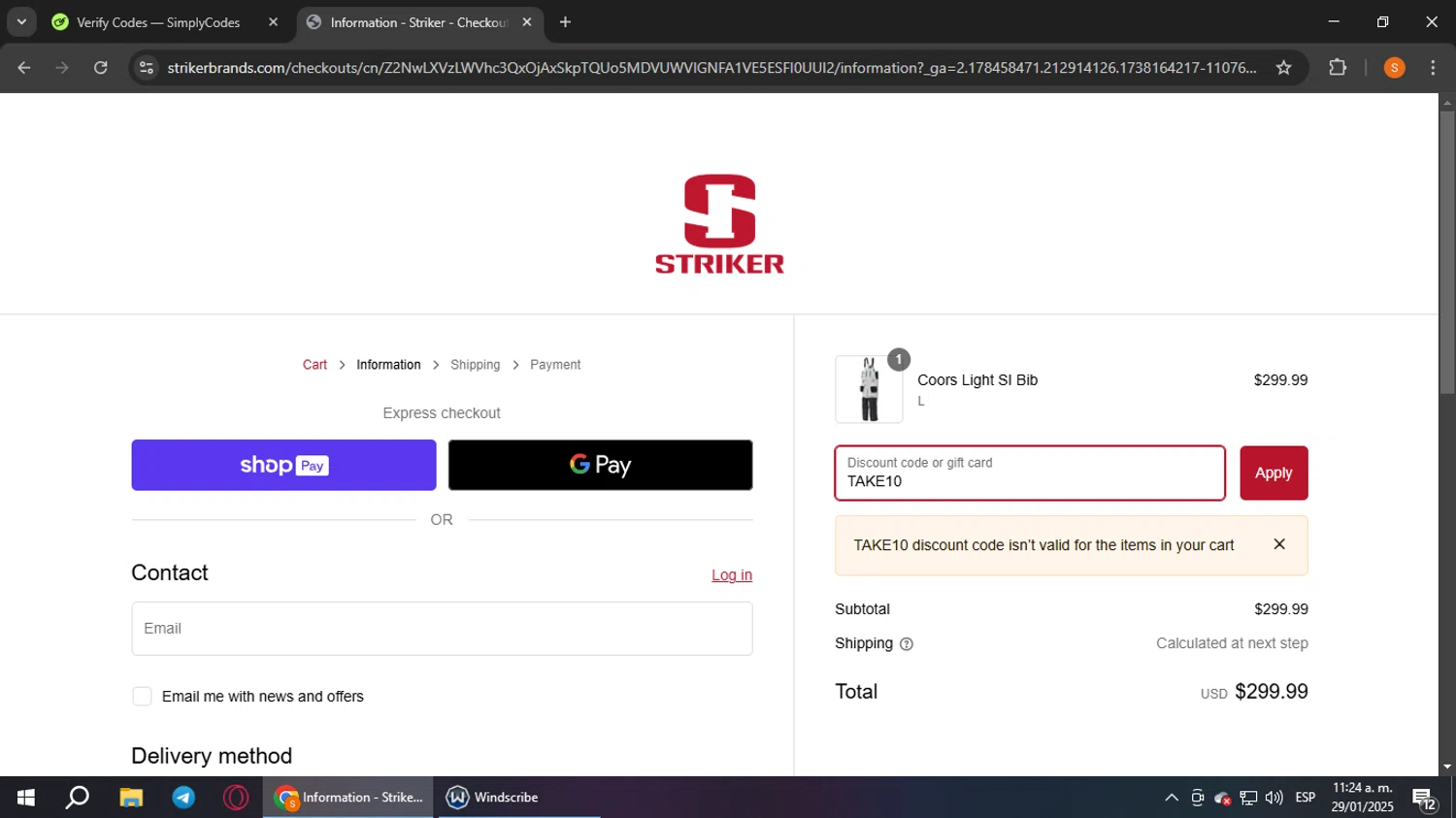The height and width of the screenshot is (818, 1456).
Task: Bookmark this page with the star icon
Action: 1283,68
